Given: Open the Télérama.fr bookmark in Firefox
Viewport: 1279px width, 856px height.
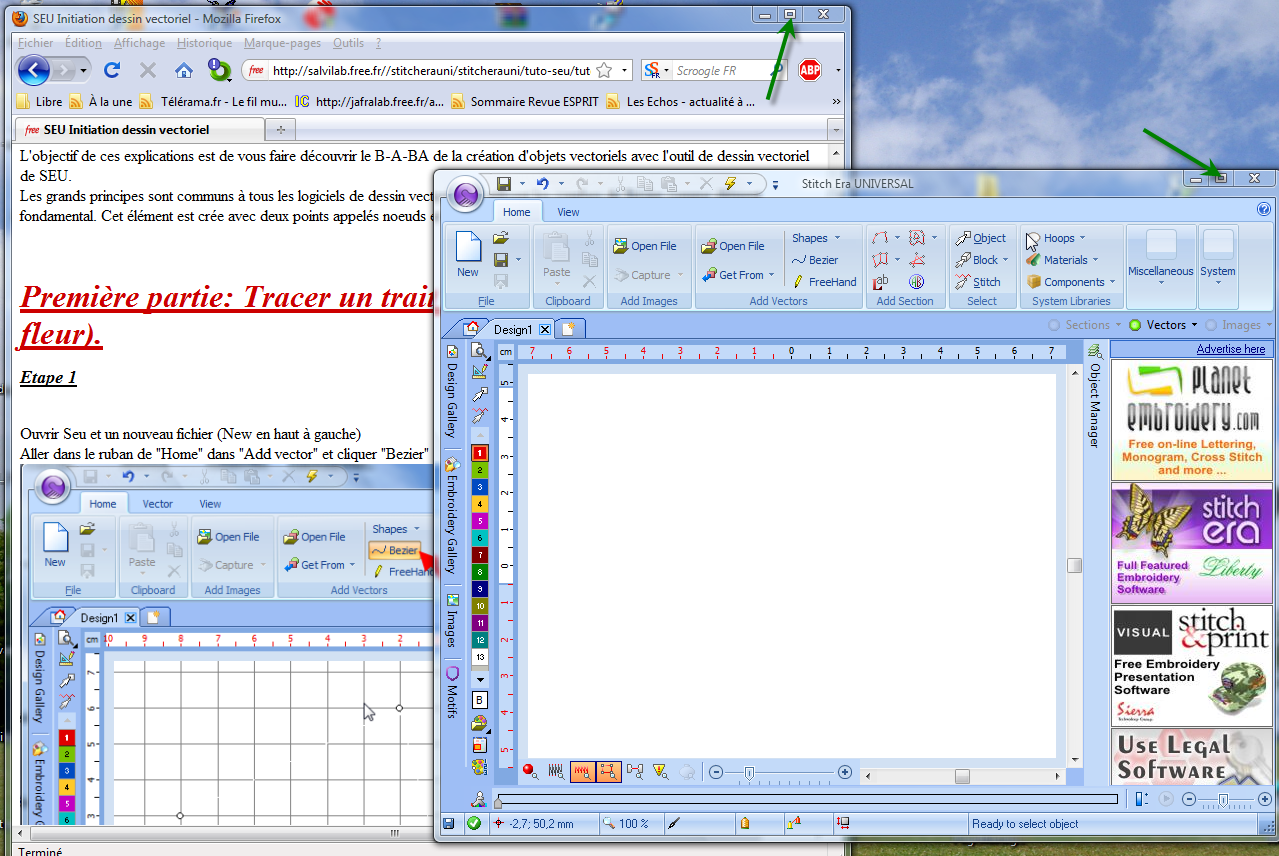Looking at the screenshot, I should click(x=213, y=101).
